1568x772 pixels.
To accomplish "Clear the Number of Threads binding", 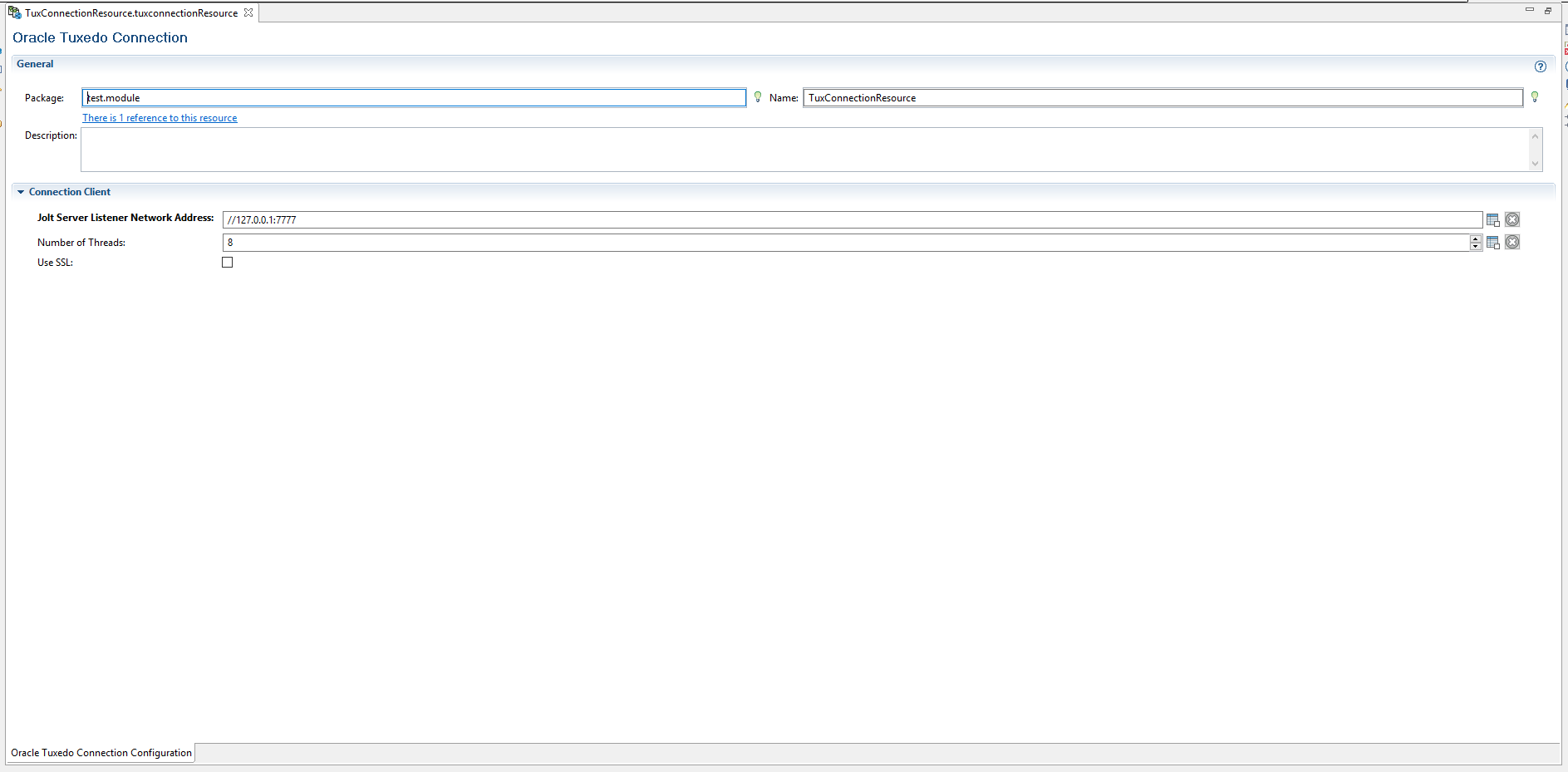I will 1512,242.
